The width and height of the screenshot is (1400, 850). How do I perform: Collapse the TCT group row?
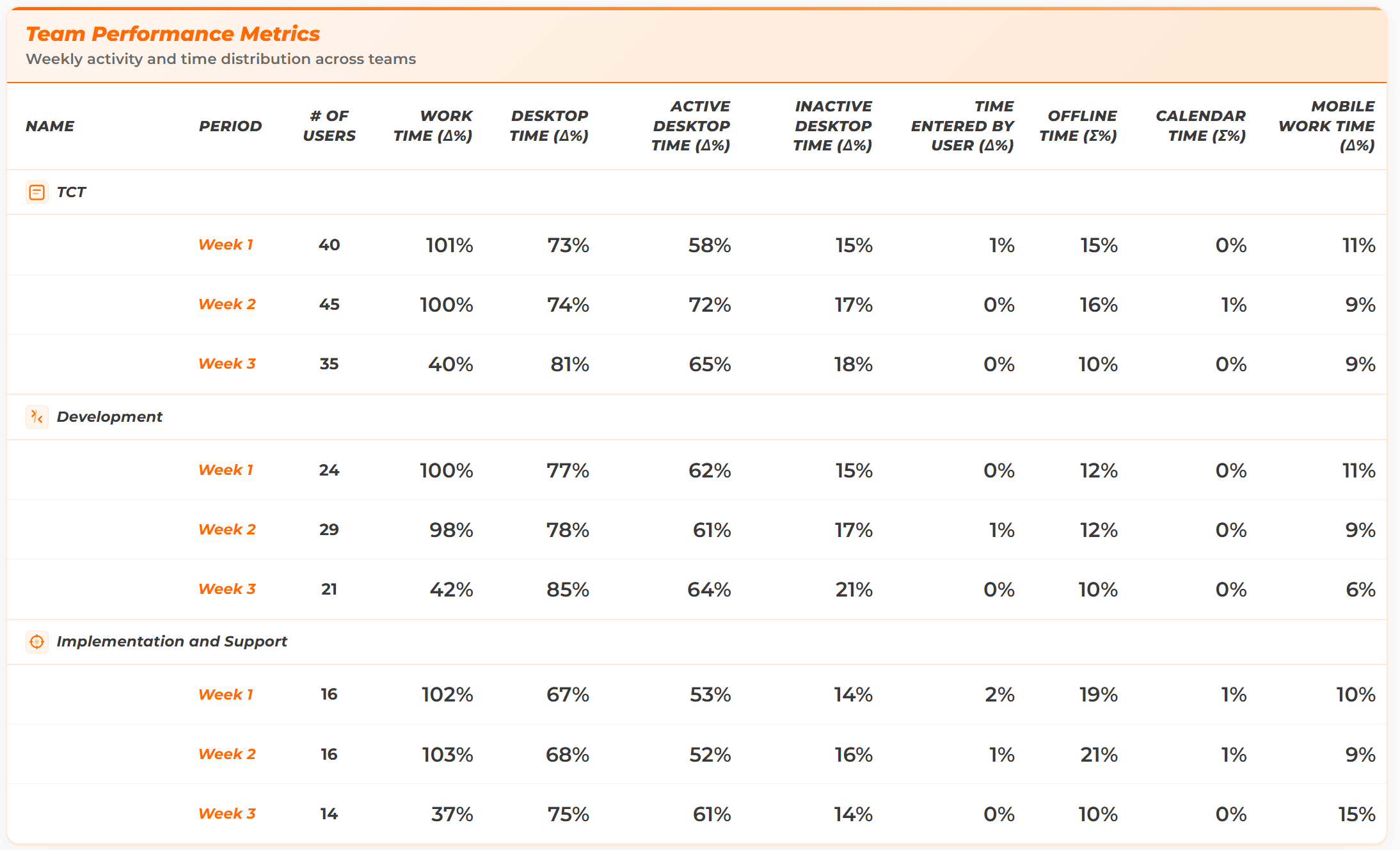tap(71, 192)
